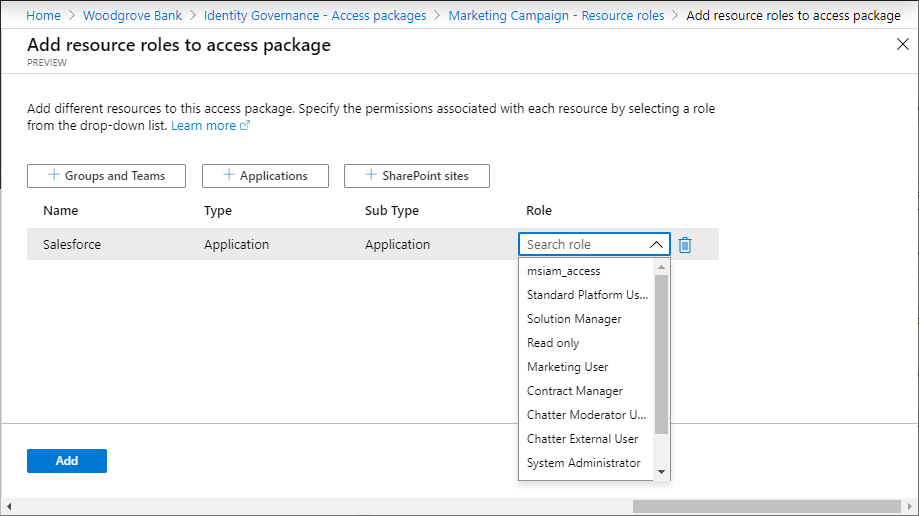Select Standard Platform User role

[586, 295]
